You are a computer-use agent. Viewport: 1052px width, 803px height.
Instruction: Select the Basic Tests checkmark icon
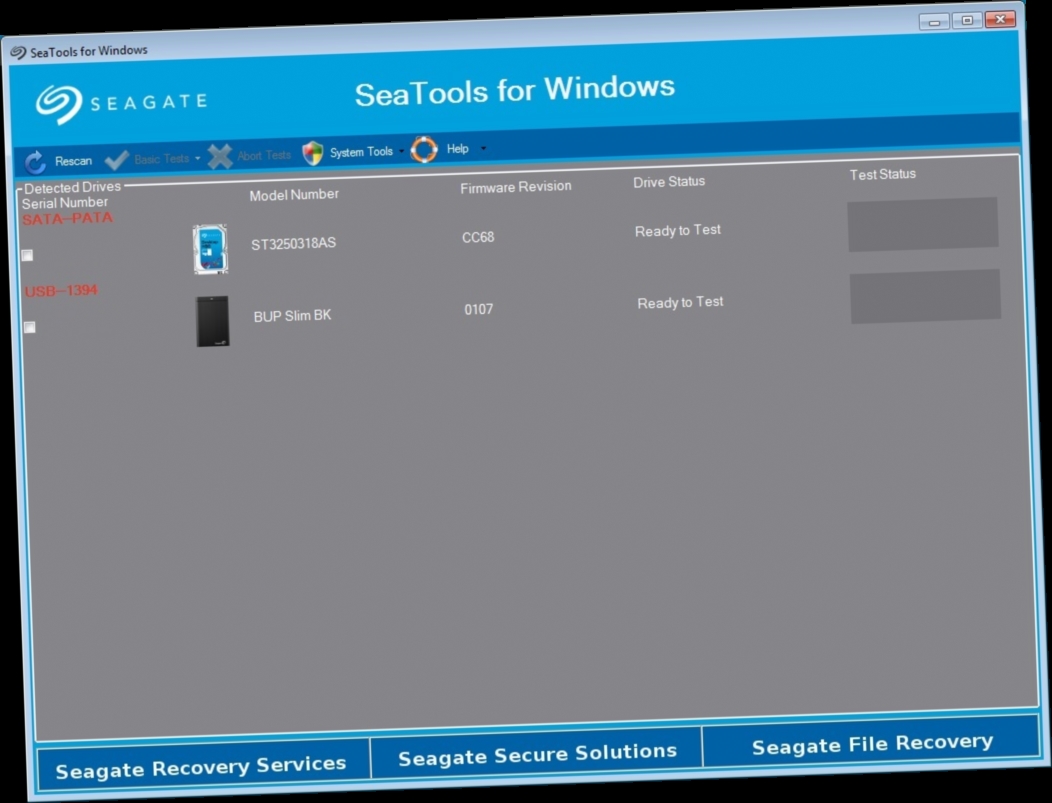click(x=116, y=158)
